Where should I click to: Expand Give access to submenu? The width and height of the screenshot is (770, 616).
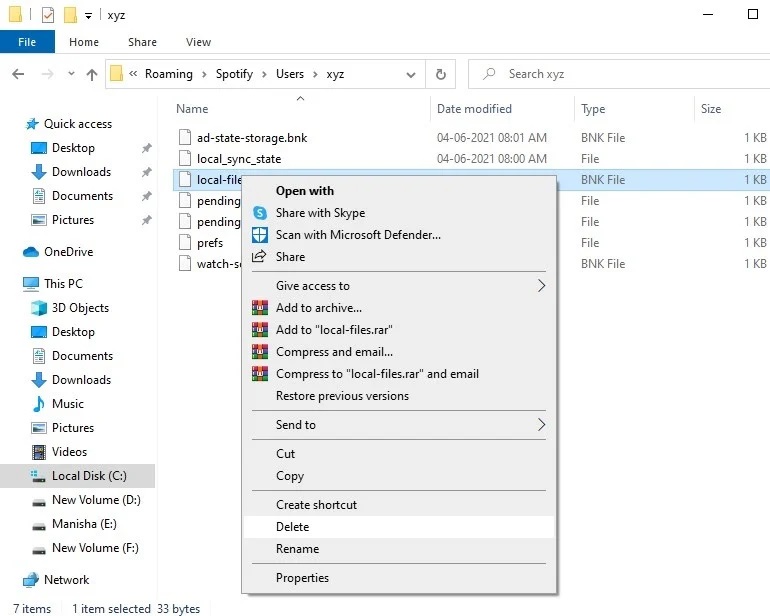399,286
